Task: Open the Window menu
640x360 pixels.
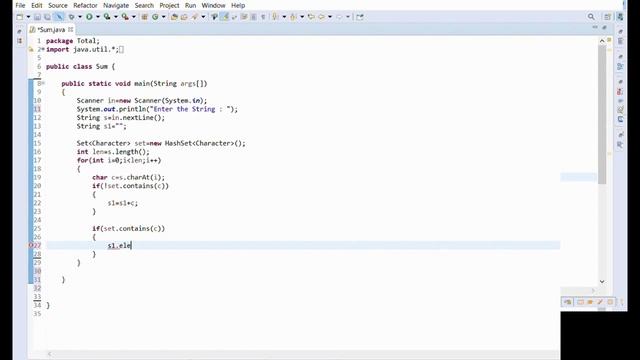Action: click(x=213, y=5)
